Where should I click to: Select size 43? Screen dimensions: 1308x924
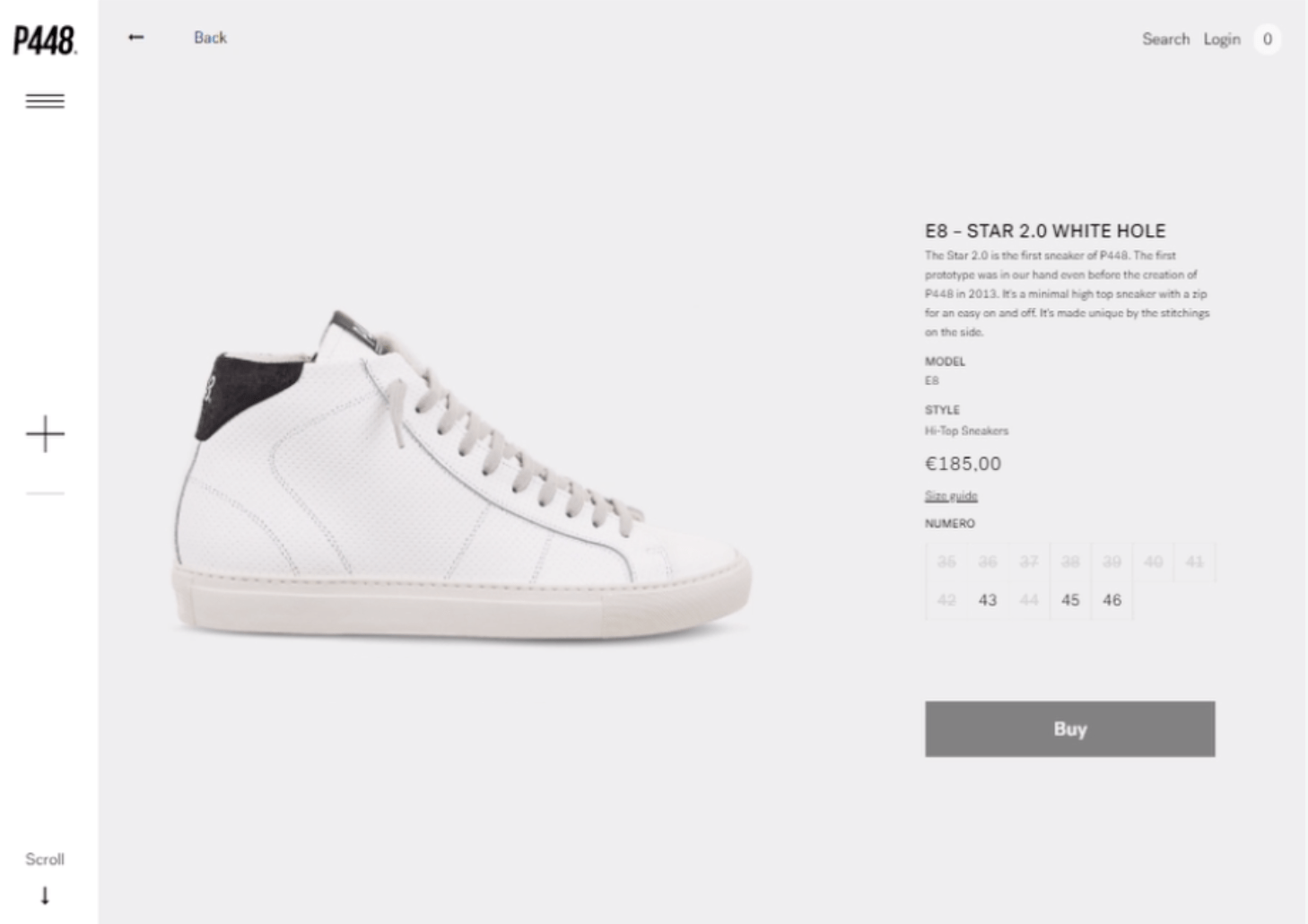pyautogui.click(x=988, y=600)
